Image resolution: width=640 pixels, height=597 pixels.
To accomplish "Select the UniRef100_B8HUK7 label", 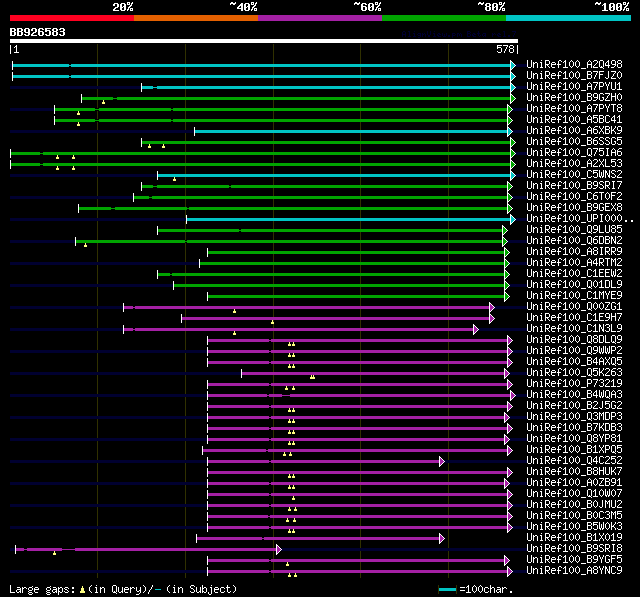I will (x=574, y=472).
